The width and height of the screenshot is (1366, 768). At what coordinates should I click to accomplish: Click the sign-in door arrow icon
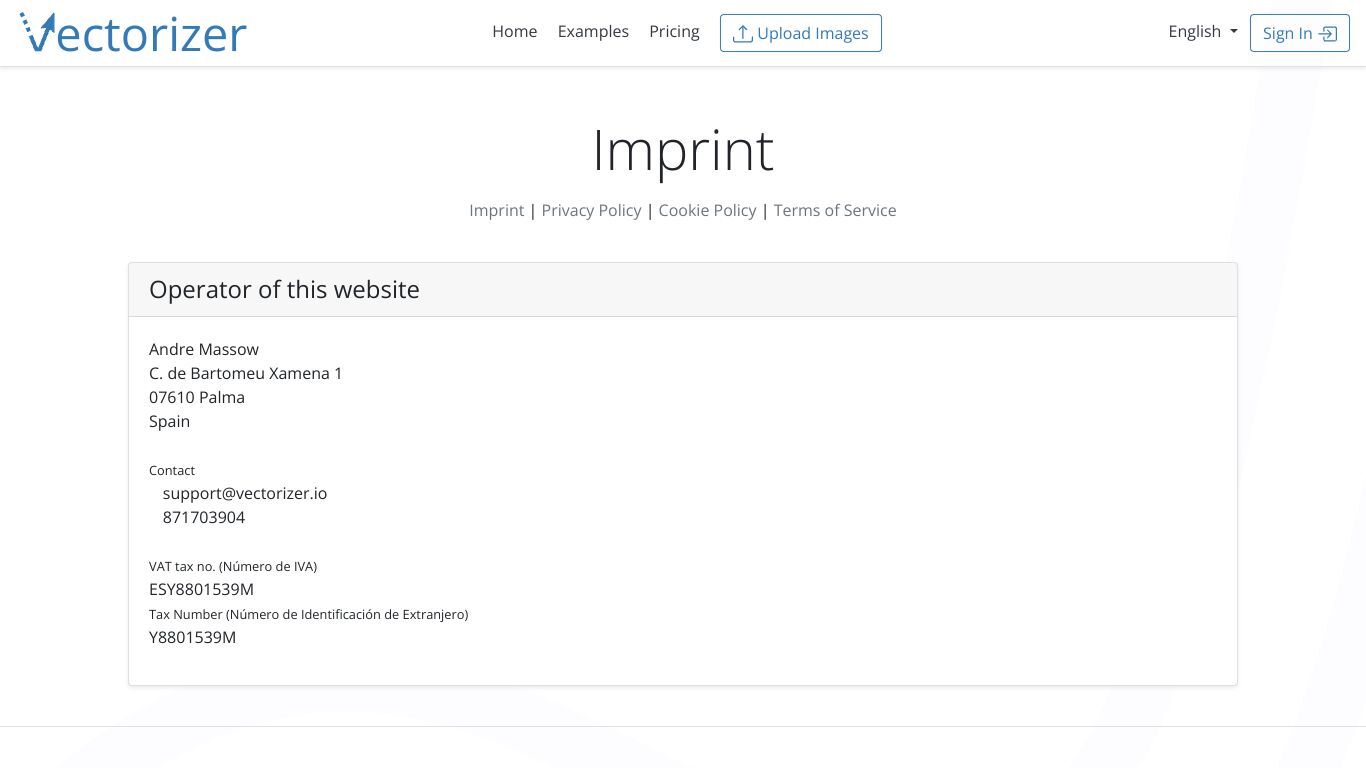point(1328,34)
